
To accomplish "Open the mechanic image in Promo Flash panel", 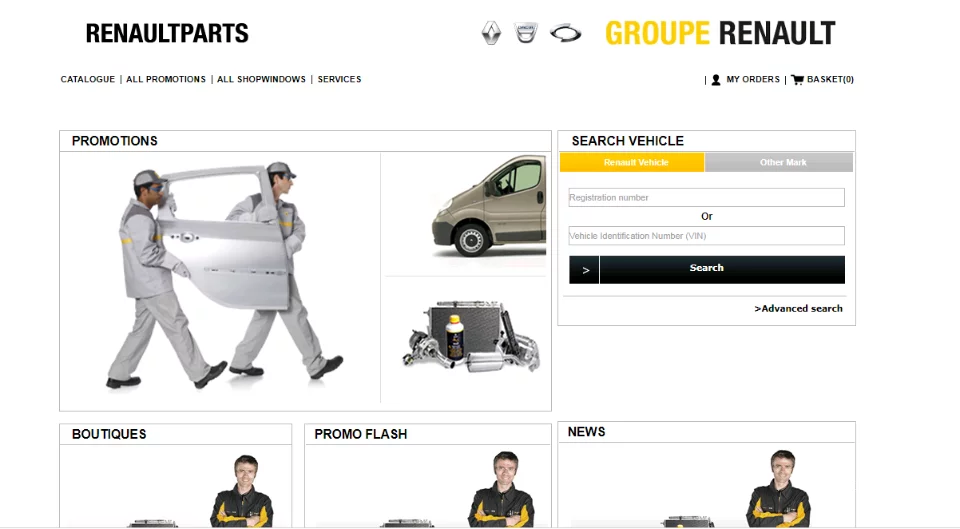I will (501, 489).
